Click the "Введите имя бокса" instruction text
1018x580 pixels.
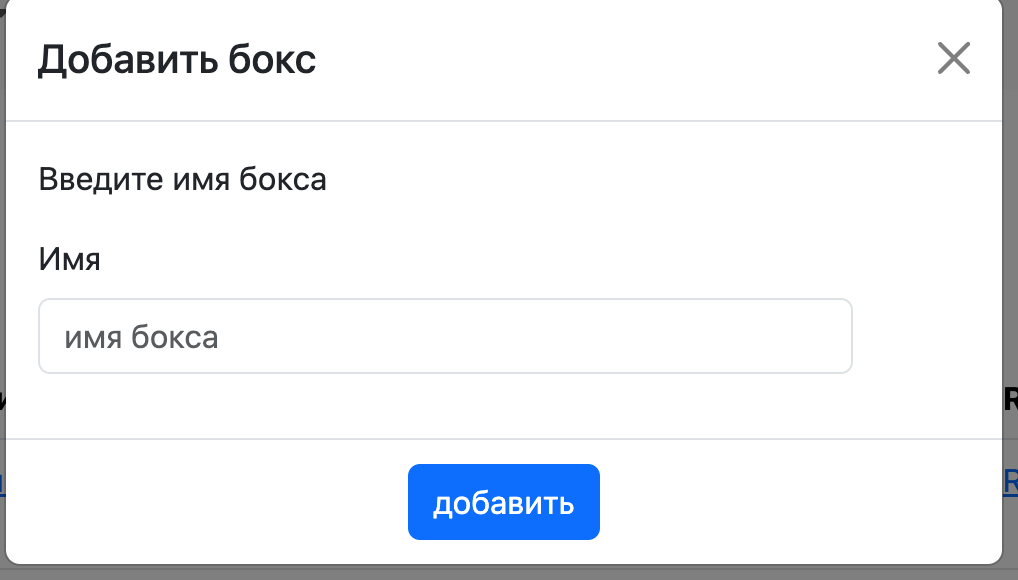(183, 180)
